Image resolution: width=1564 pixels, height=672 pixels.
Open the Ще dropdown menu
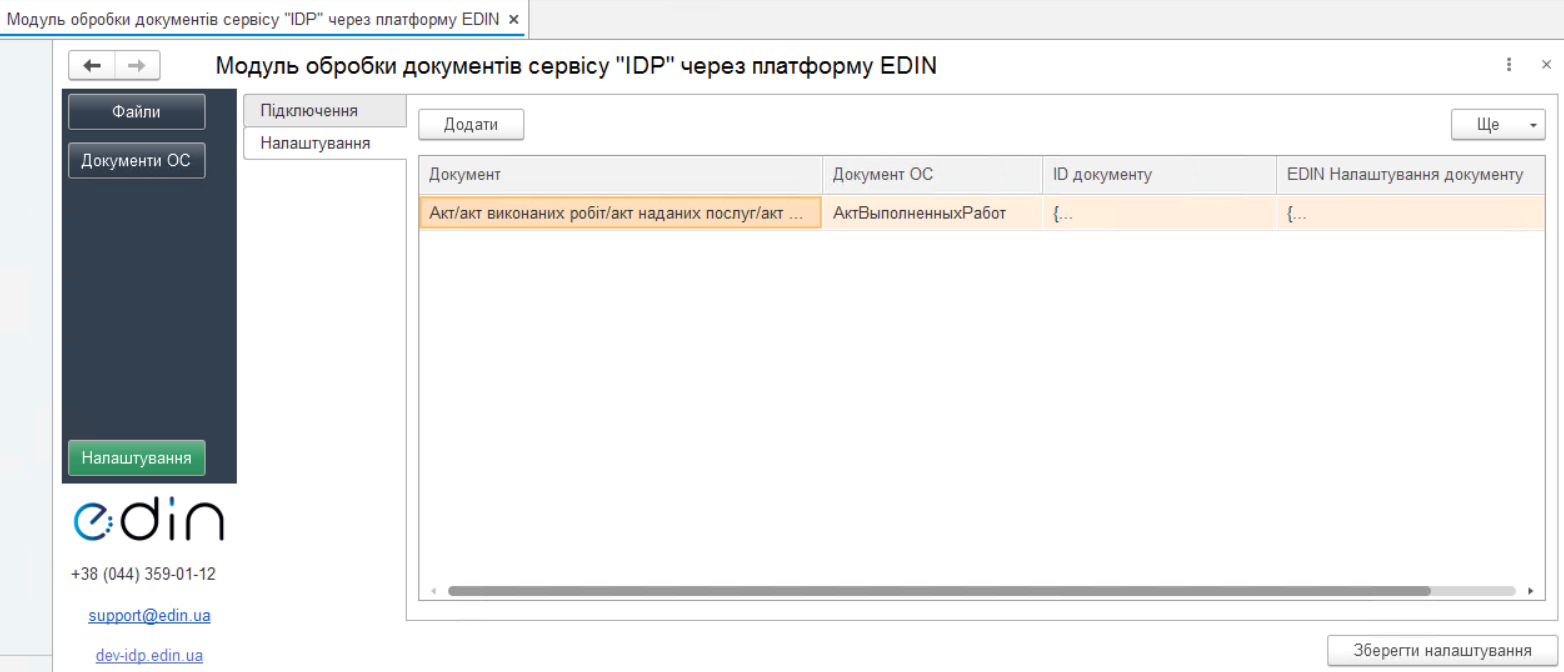click(1497, 124)
